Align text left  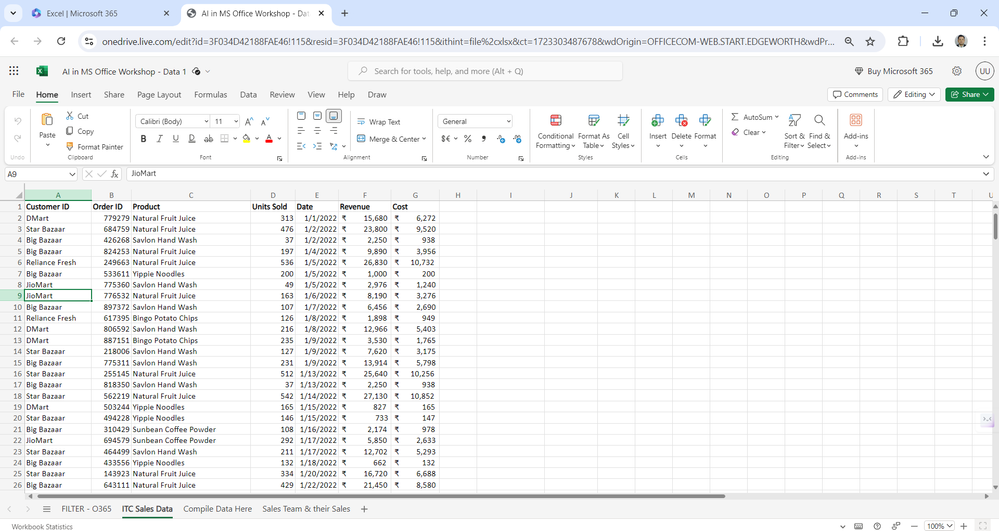301,130
